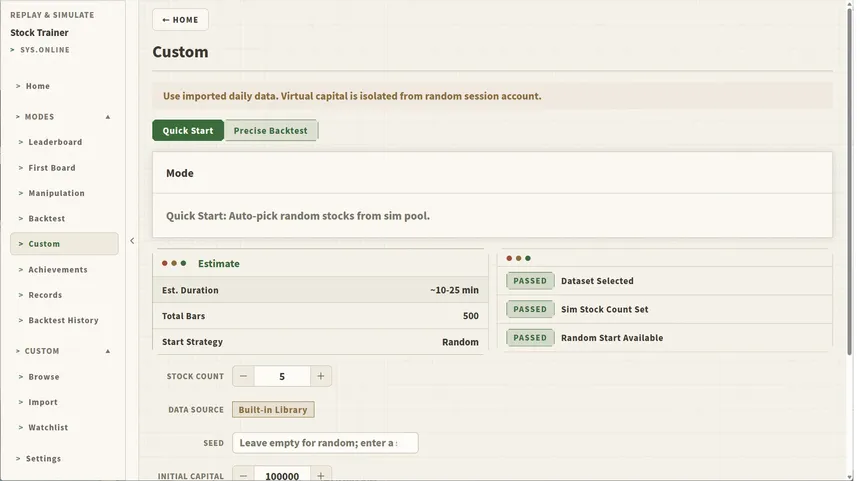Screen dimensions: 860x481
Task: Select Custom in the sidebar
Action: click(64, 244)
